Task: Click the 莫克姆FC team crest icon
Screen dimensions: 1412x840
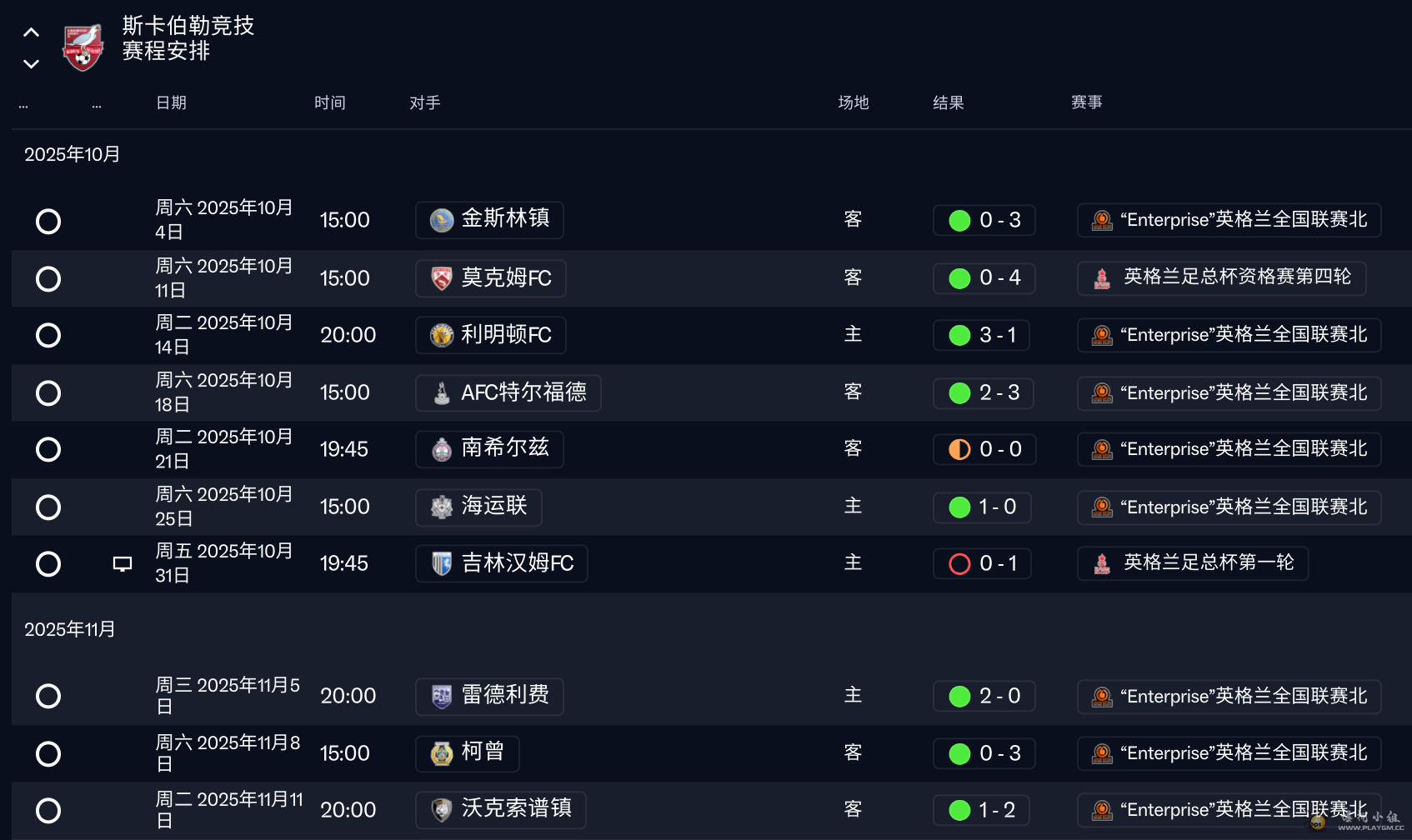Action: (x=442, y=278)
